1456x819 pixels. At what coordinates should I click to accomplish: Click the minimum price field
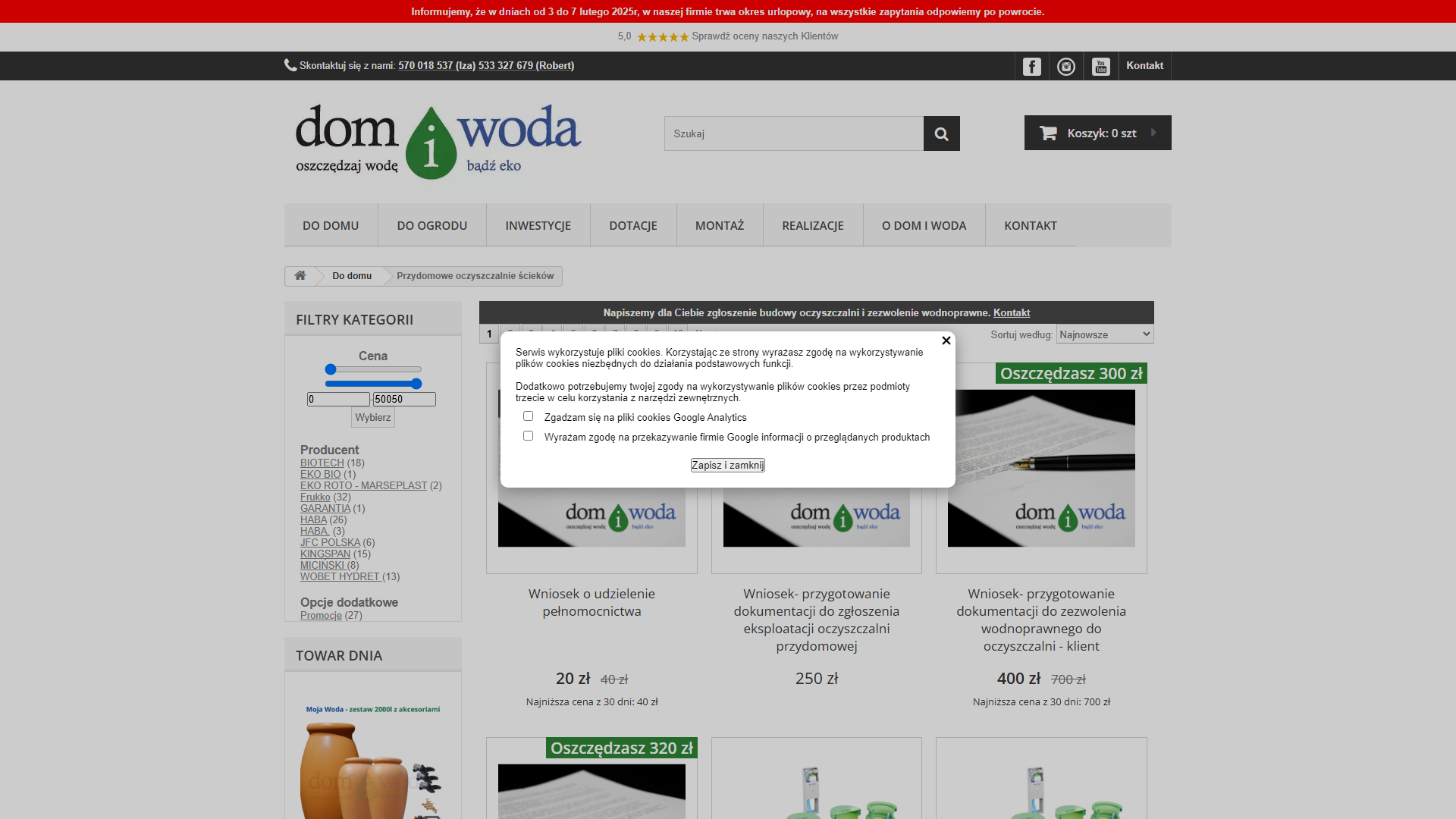338,399
